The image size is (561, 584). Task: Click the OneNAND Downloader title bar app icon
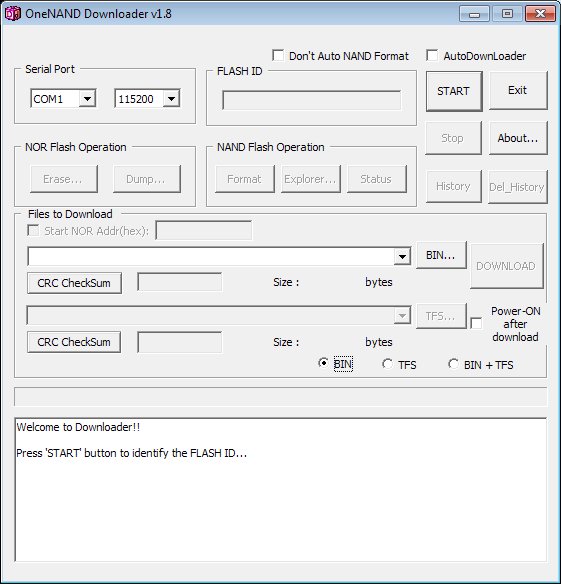click(x=12, y=14)
